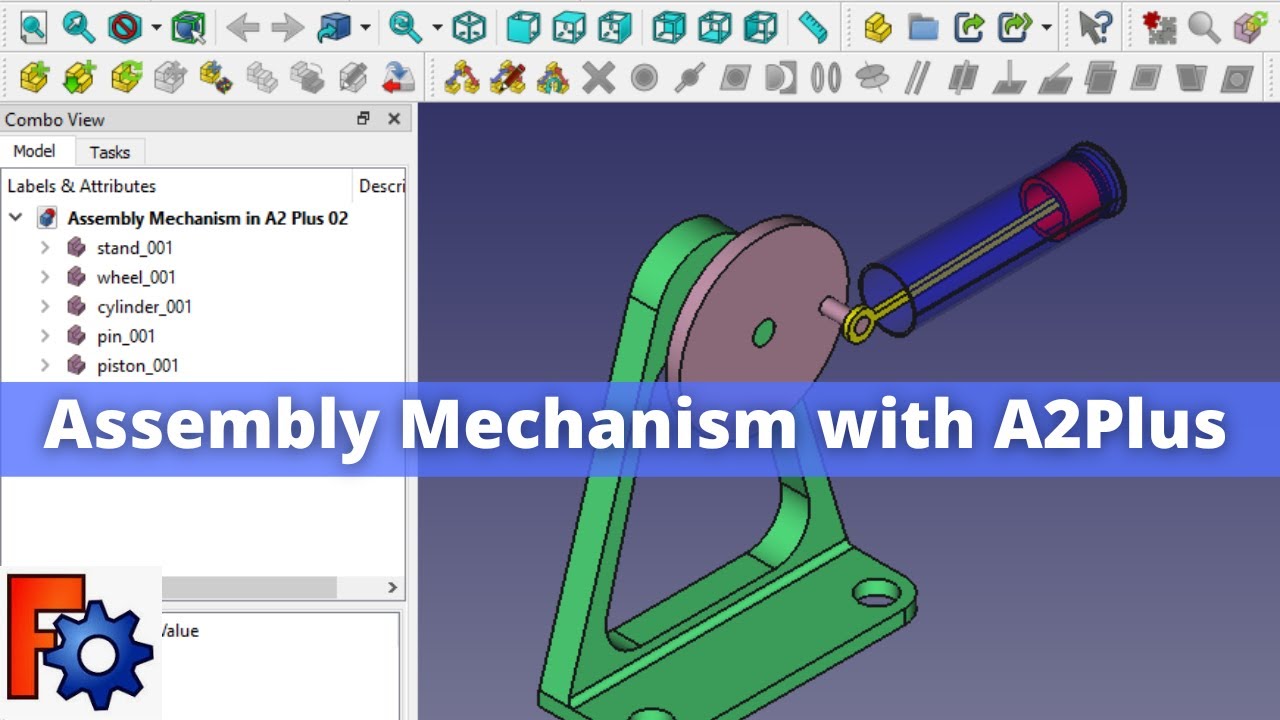Click the delete constraint X icon

598,77
